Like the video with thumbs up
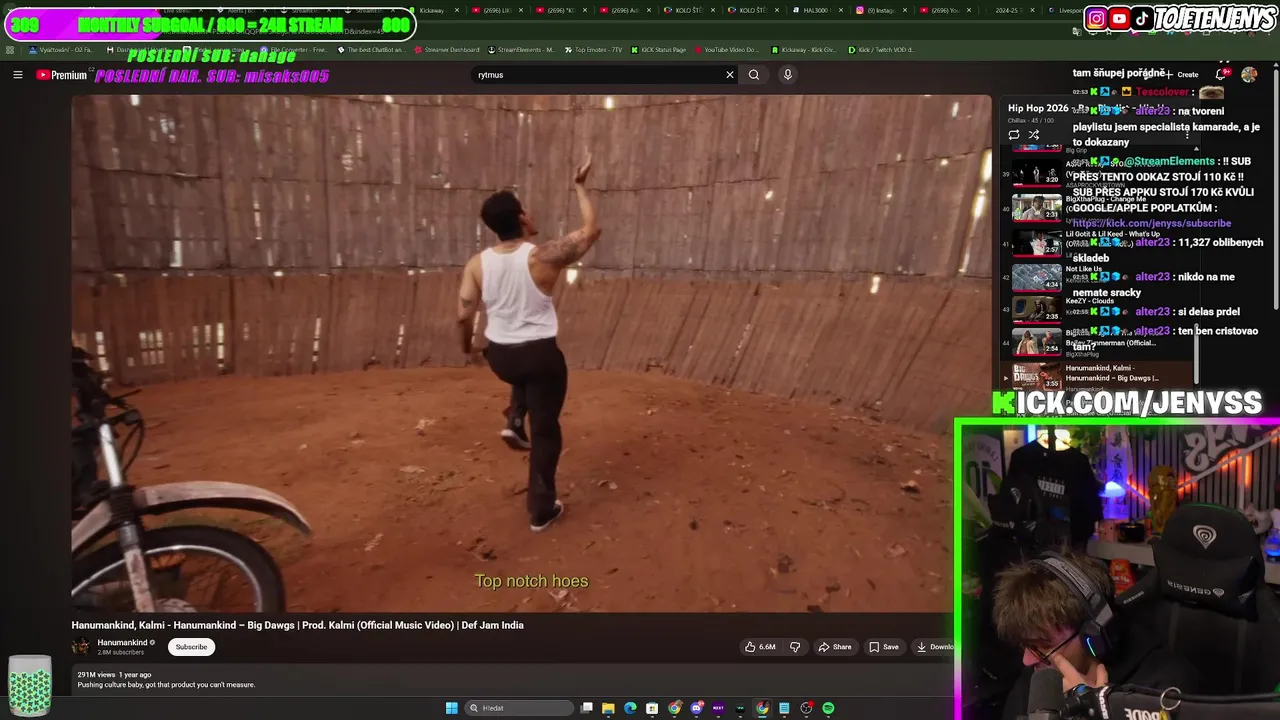 [x=760, y=647]
